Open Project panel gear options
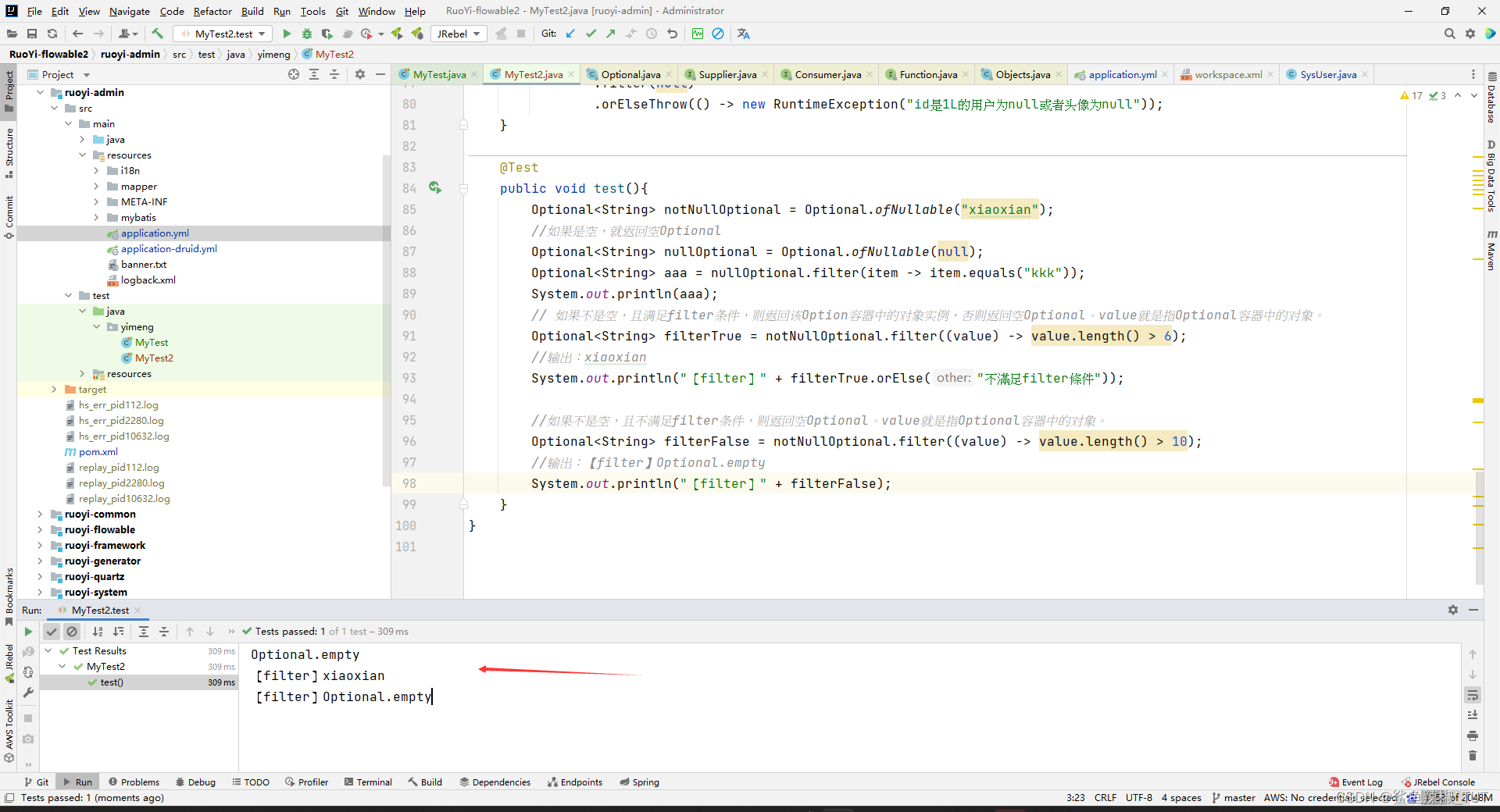The height and width of the screenshot is (812, 1500). tap(360, 74)
